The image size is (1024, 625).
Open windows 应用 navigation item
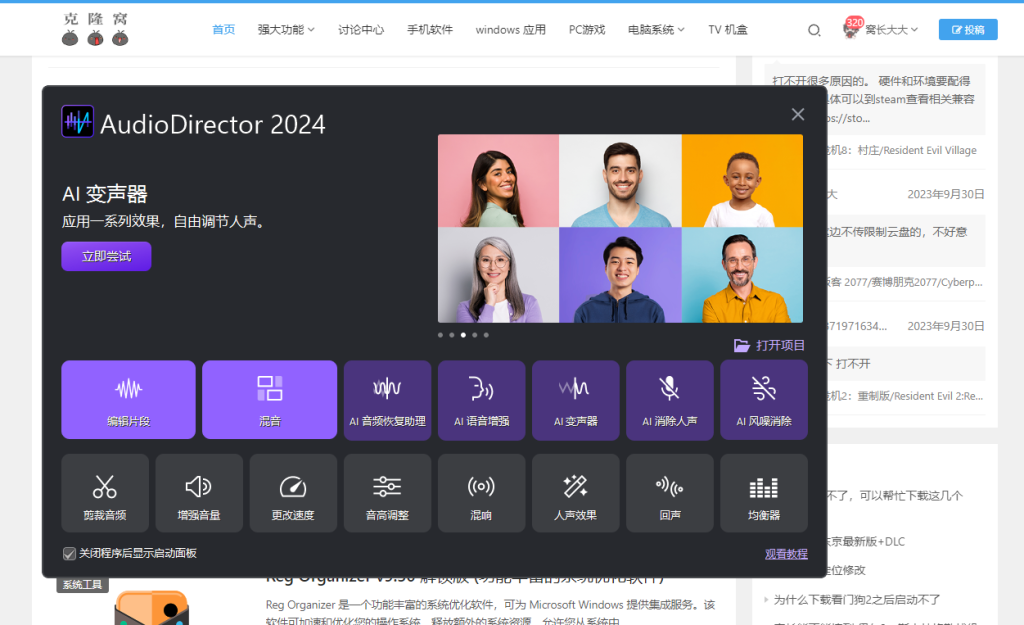pyautogui.click(x=511, y=29)
